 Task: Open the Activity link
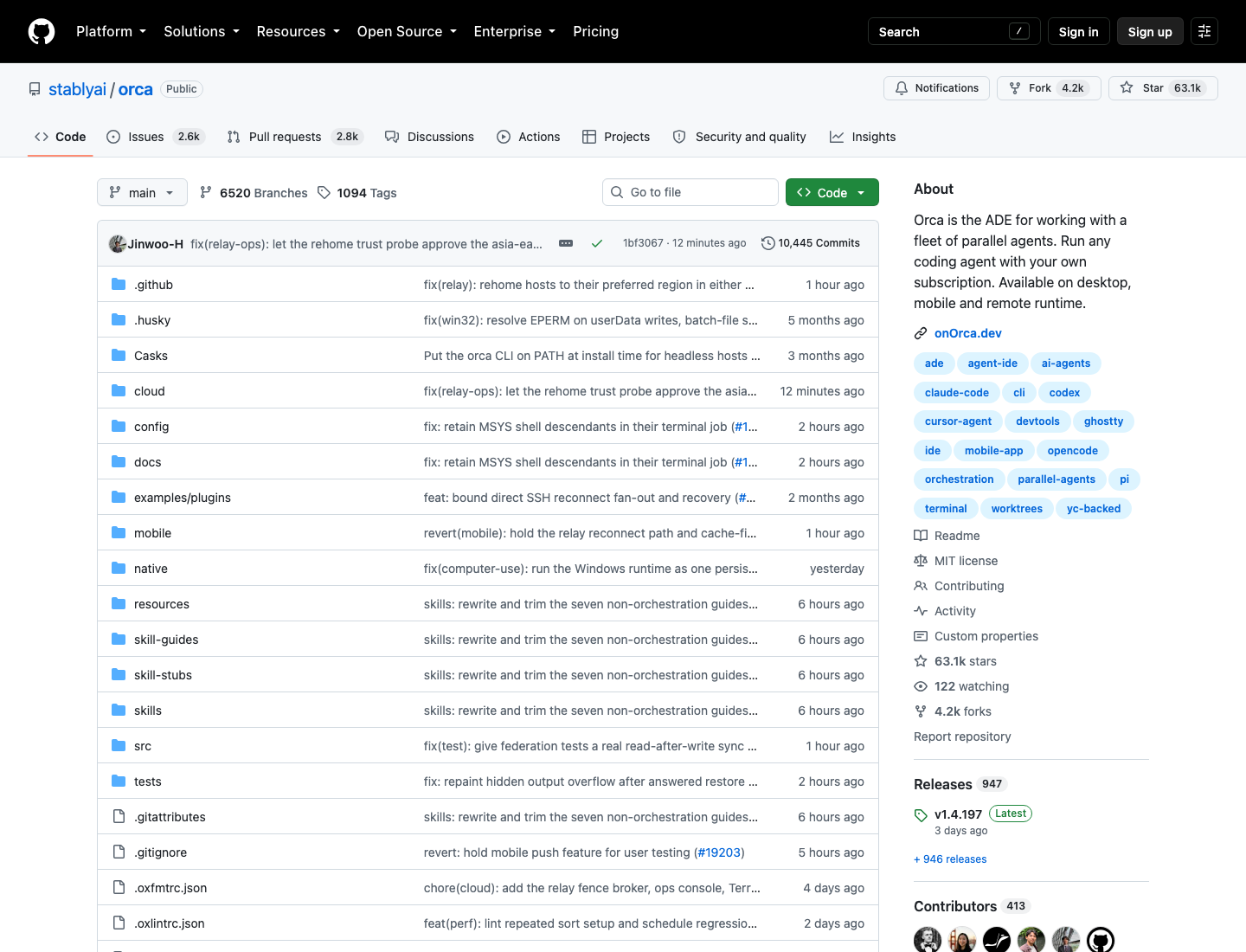point(945,611)
